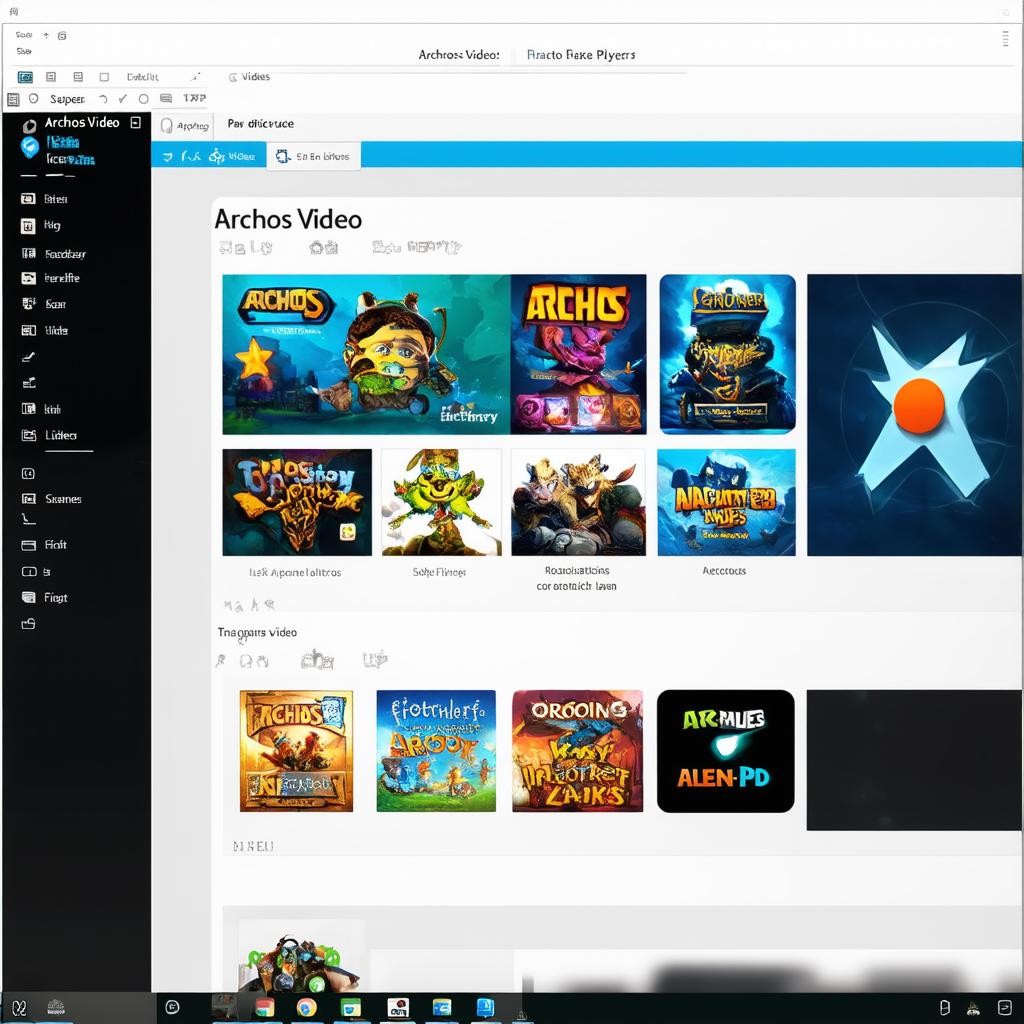The width and height of the screenshot is (1024, 1024).
Task: Click the icon next to Scames in sidebar
Action: (x=28, y=499)
